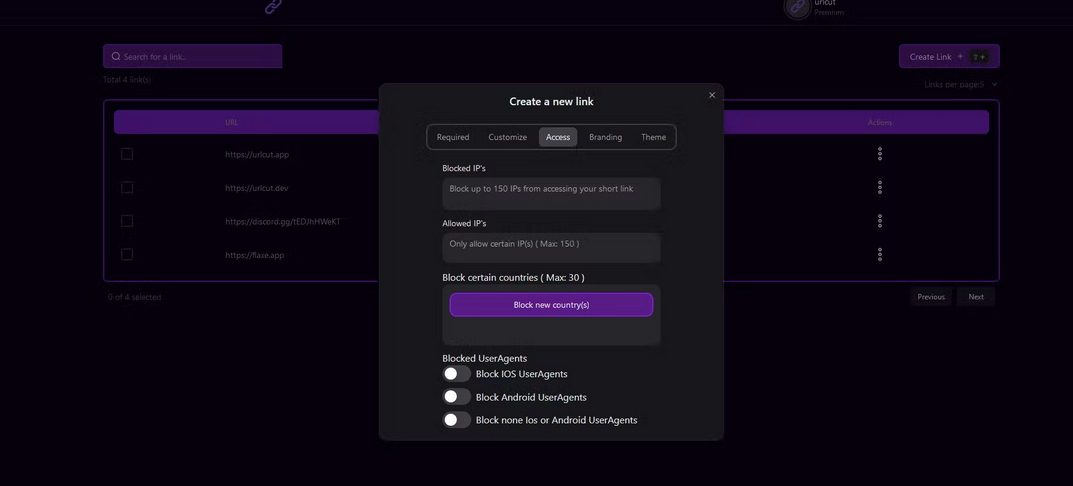
Task: Click the URL column header
Action: pos(232,122)
